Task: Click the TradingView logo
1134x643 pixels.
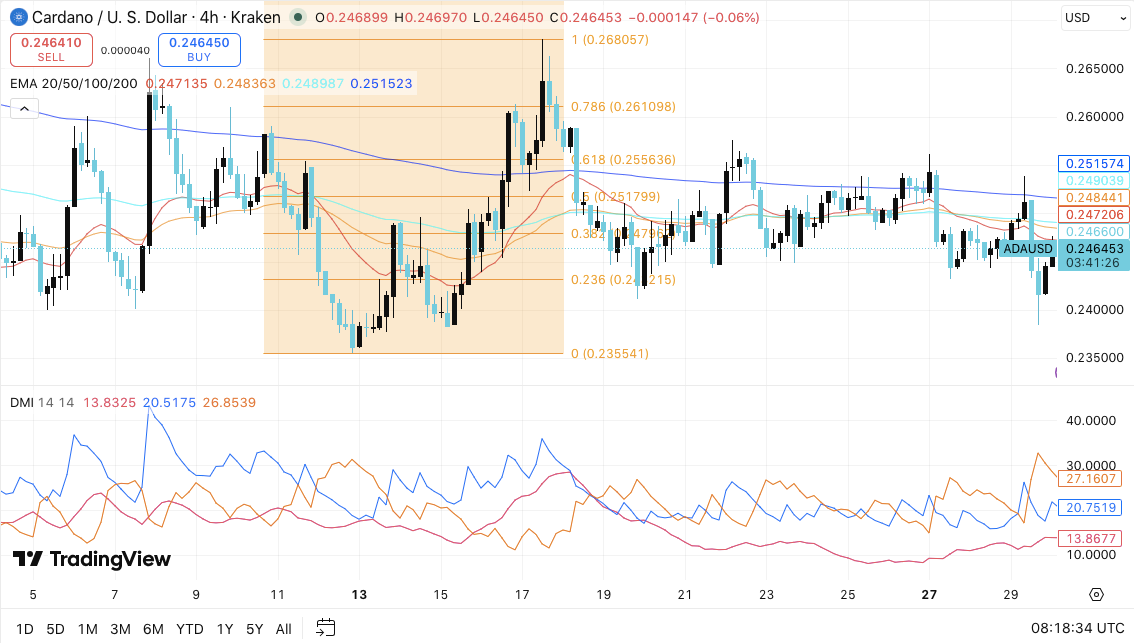Action: tap(88, 560)
